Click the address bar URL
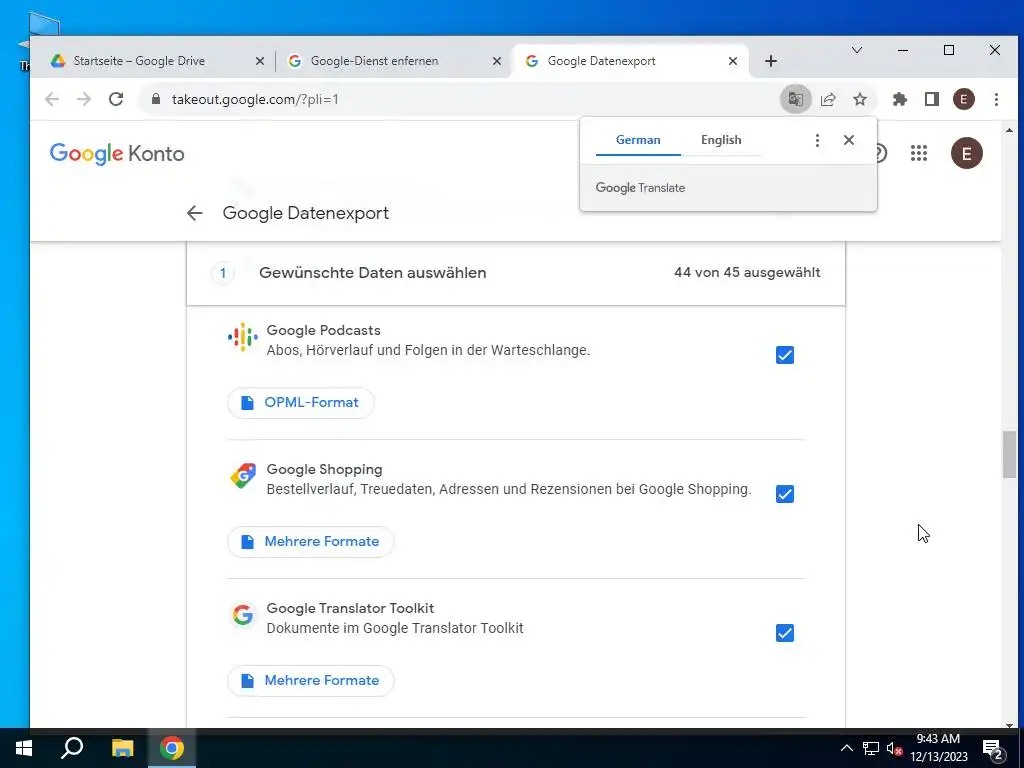This screenshot has height=768, width=1024. [255, 99]
